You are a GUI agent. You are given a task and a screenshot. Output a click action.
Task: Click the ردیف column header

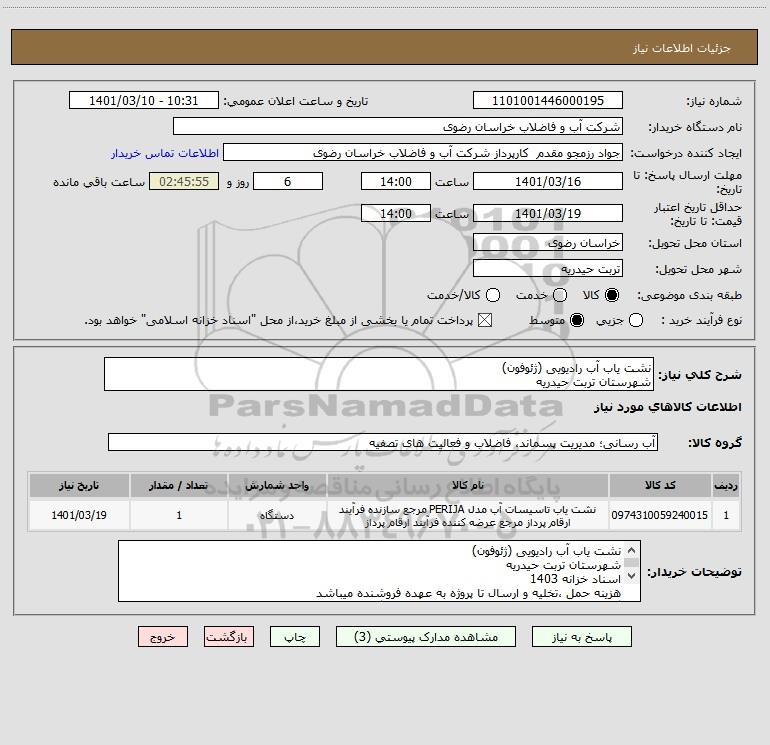tap(726, 485)
